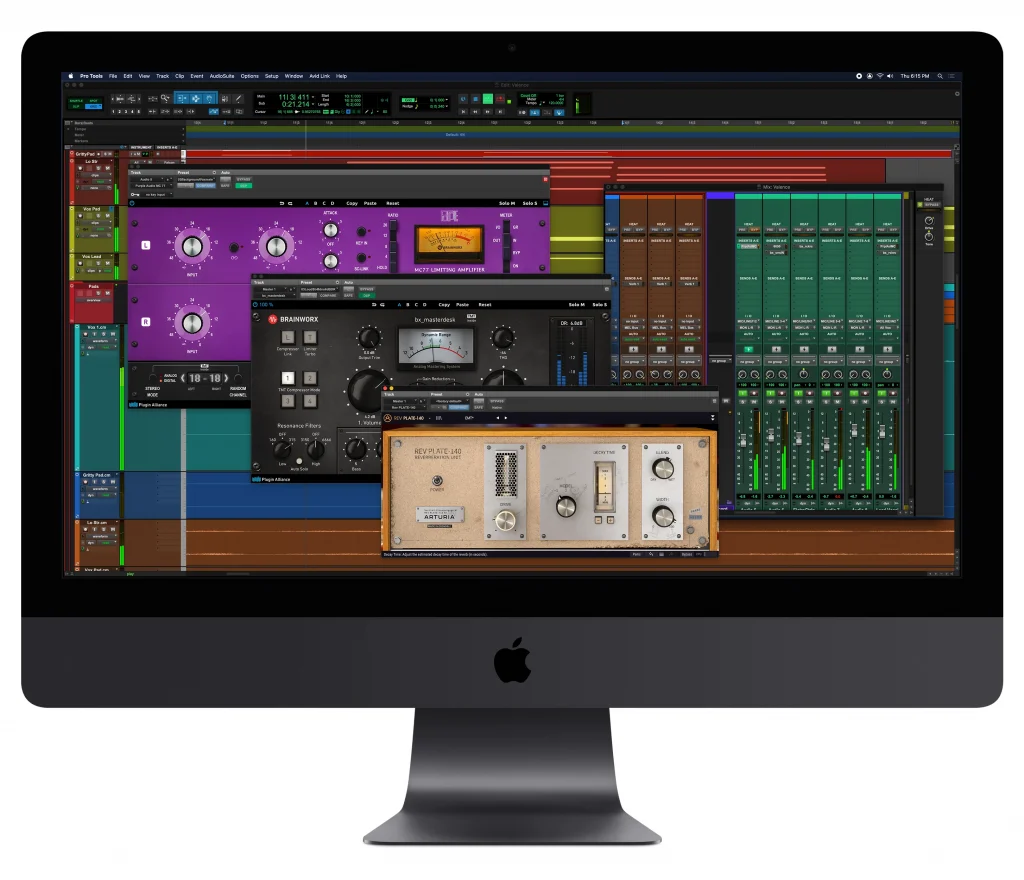This screenshot has width=1024, height=880.
Task: Expand the Tempo ruler row
Action: click(x=69, y=129)
